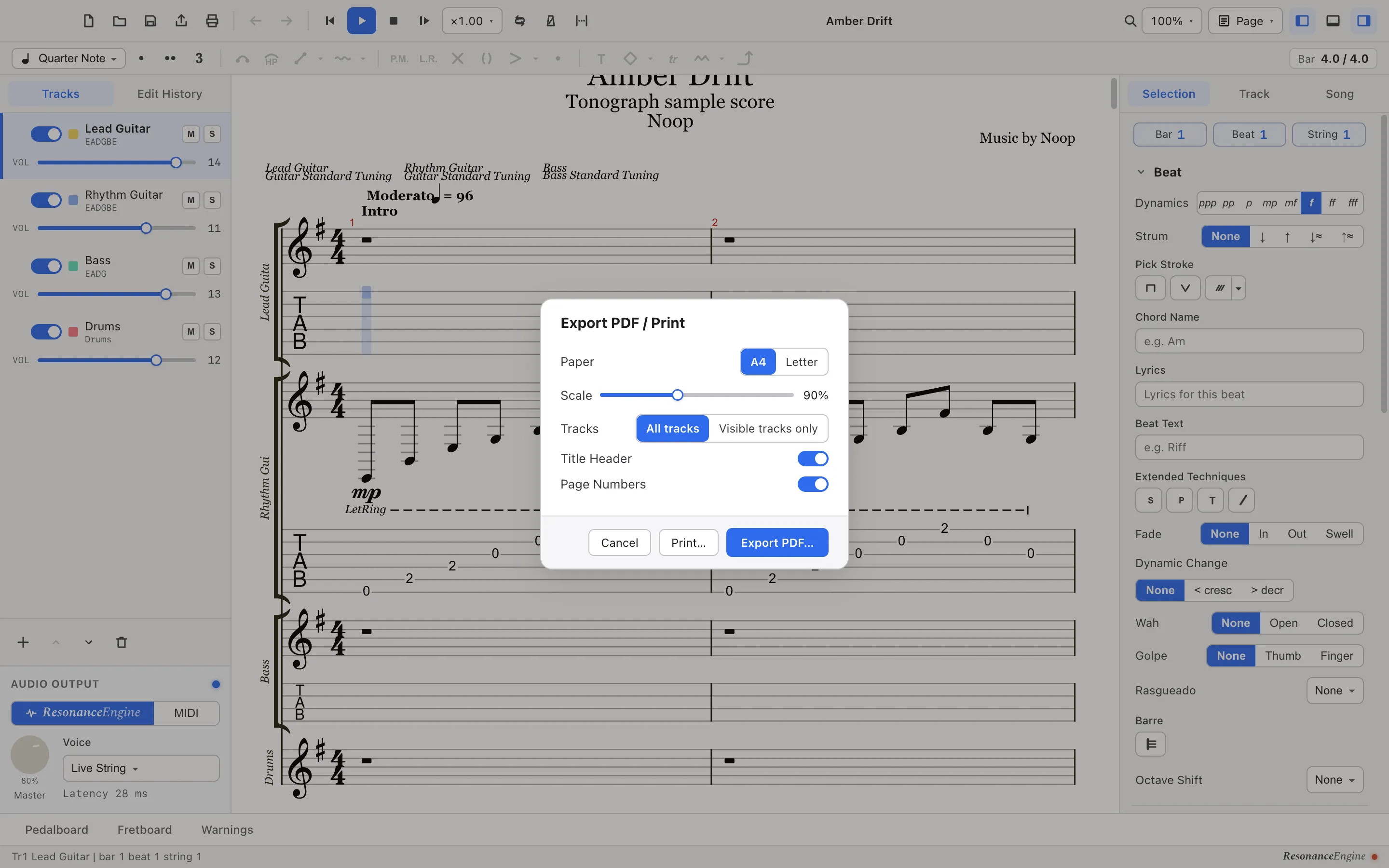Toggle ghost note parentheses icon
The height and width of the screenshot is (868, 1389).
point(486,58)
